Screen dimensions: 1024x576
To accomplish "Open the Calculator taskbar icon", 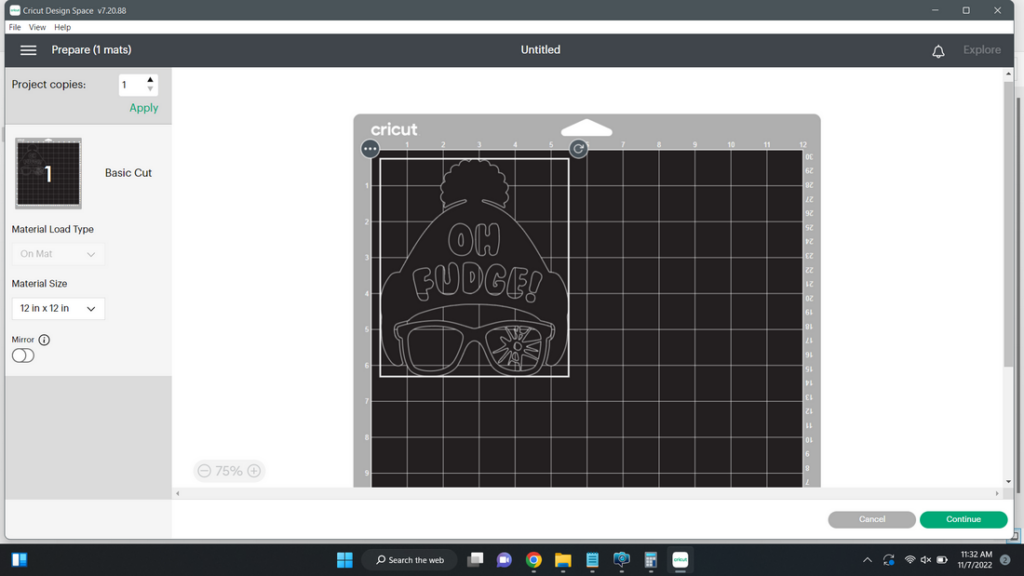I will 650,560.
